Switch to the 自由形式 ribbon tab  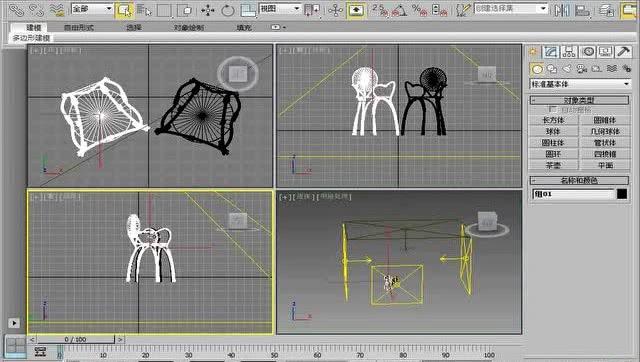79,28
